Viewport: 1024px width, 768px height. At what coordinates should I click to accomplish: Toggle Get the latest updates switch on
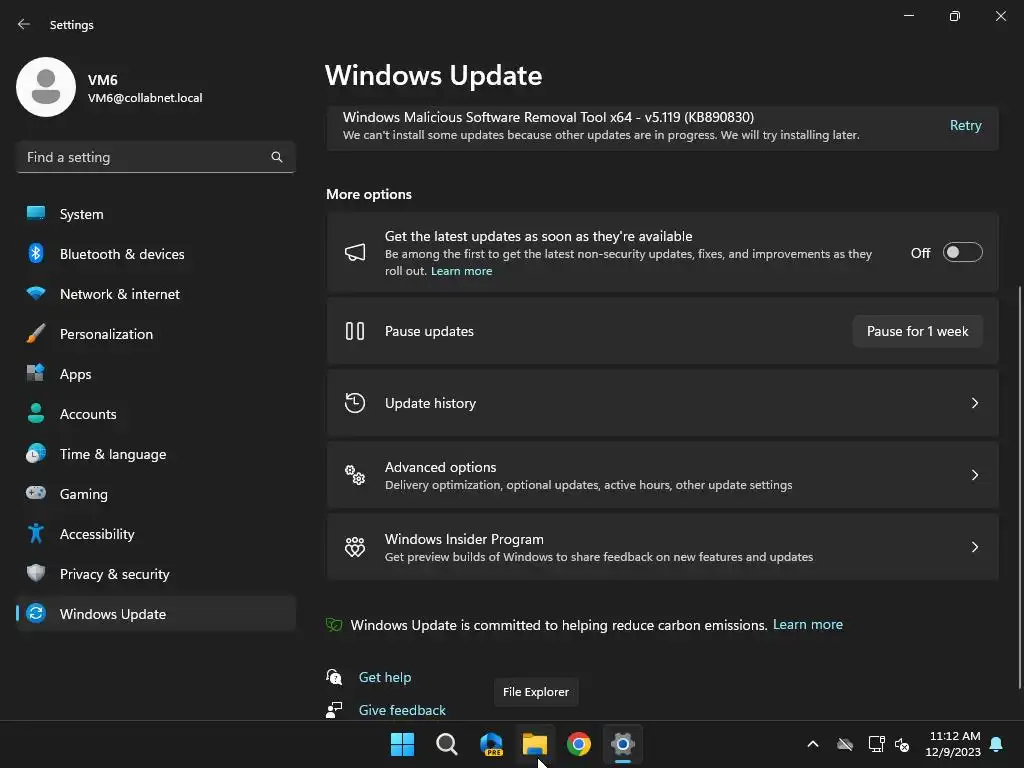click(963, 253)
